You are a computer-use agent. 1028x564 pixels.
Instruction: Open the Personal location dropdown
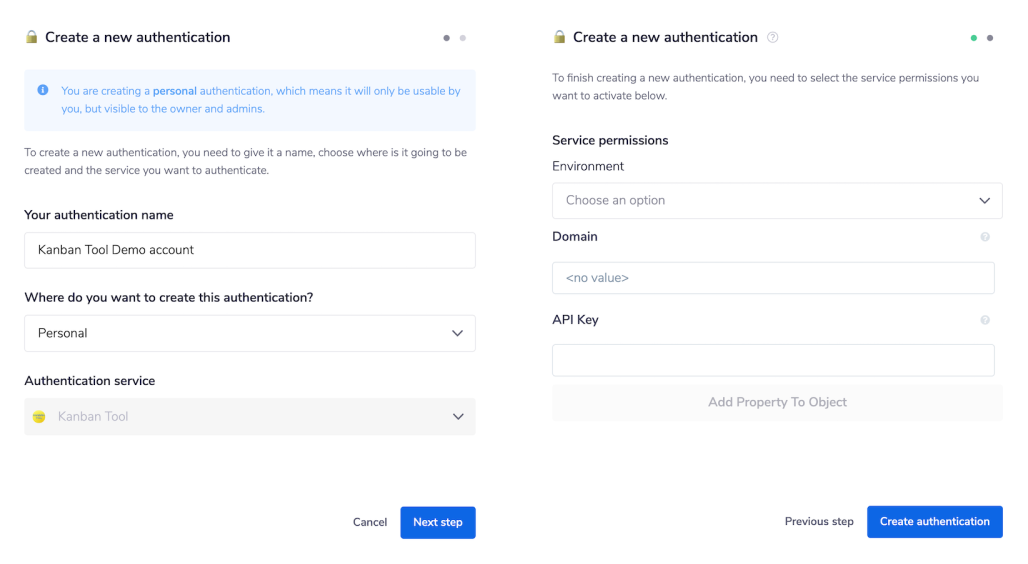250,333
